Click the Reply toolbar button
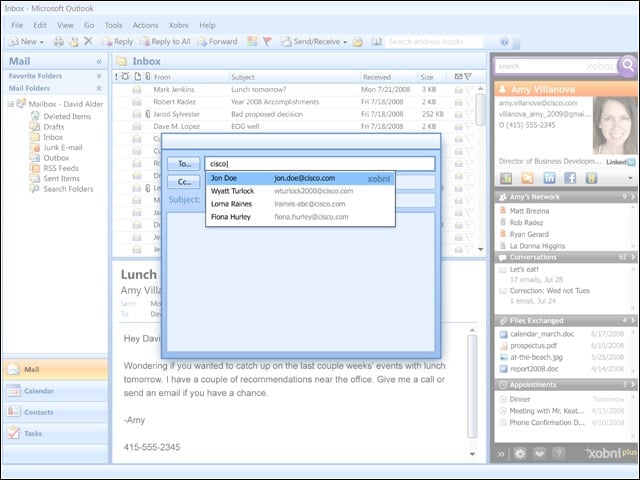This screenshot has width=640, height=480. point(118,41)
